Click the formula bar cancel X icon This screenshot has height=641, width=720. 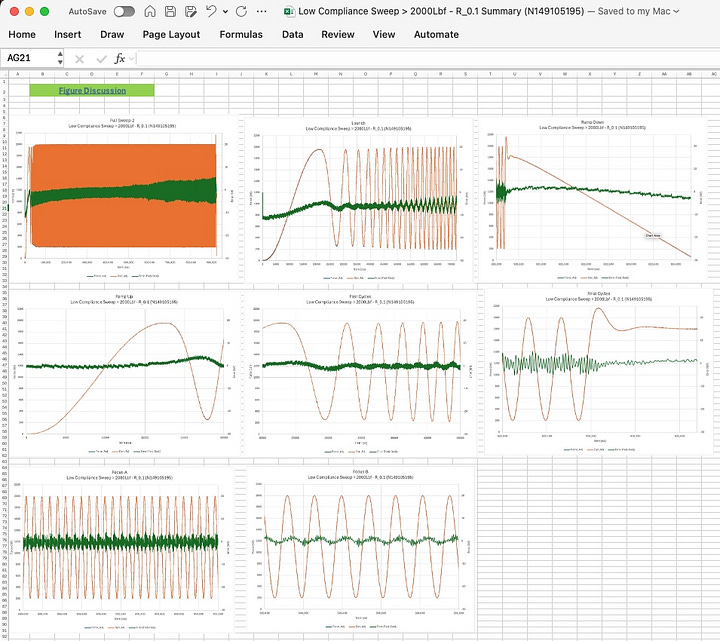coord(79,59)
